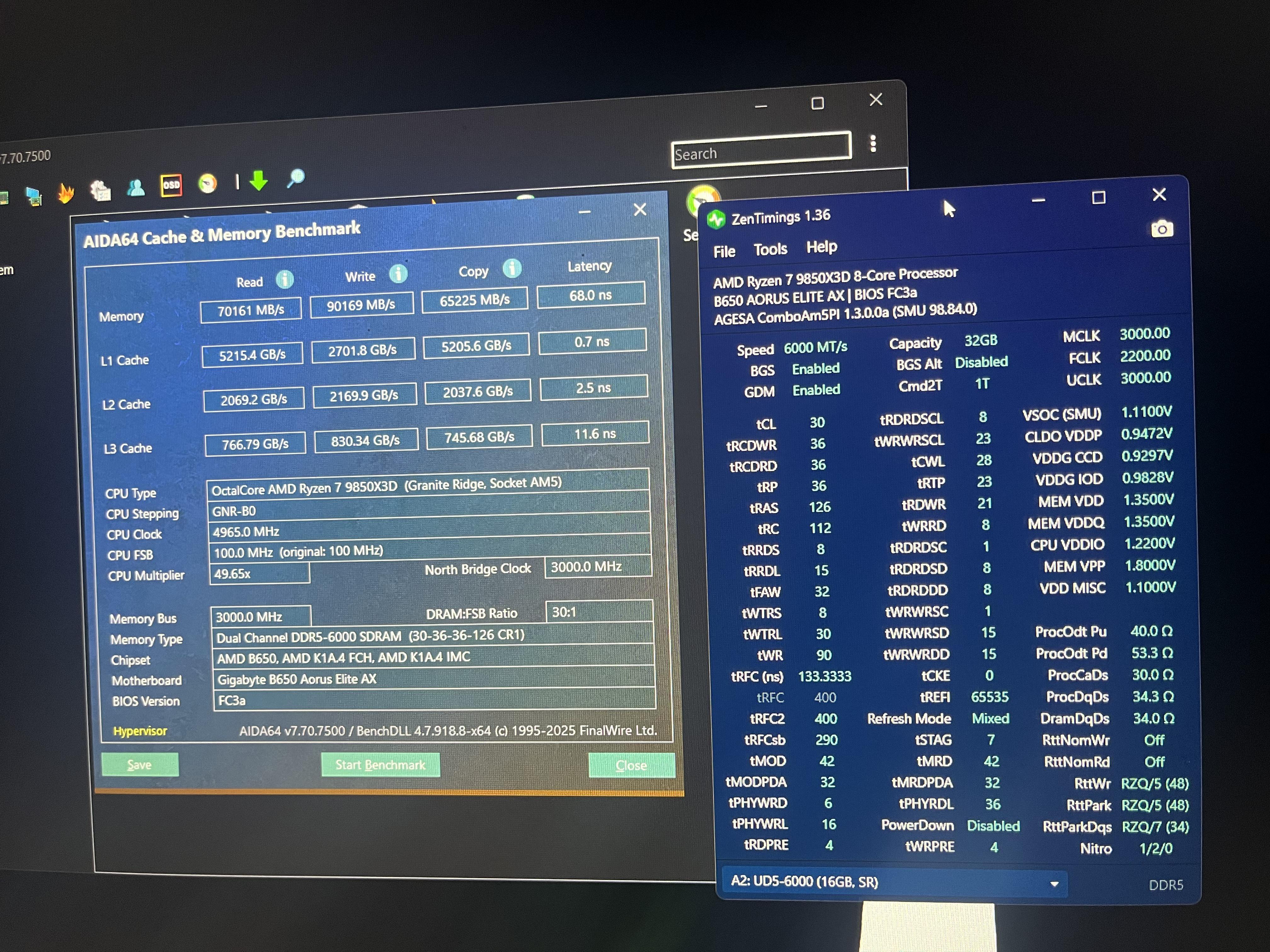
Task: Open the ZenTimings Tools menu
Action: click(x=770, y=250)
